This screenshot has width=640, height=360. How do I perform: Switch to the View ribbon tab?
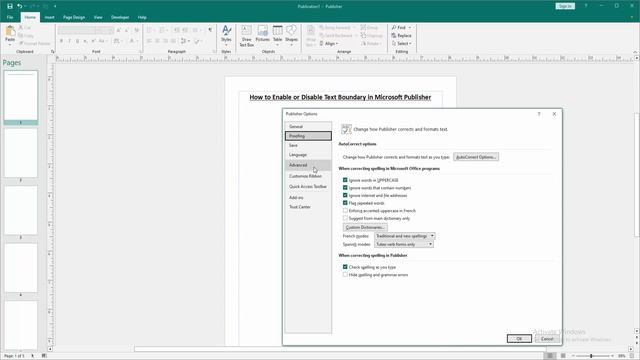[98, 17]
